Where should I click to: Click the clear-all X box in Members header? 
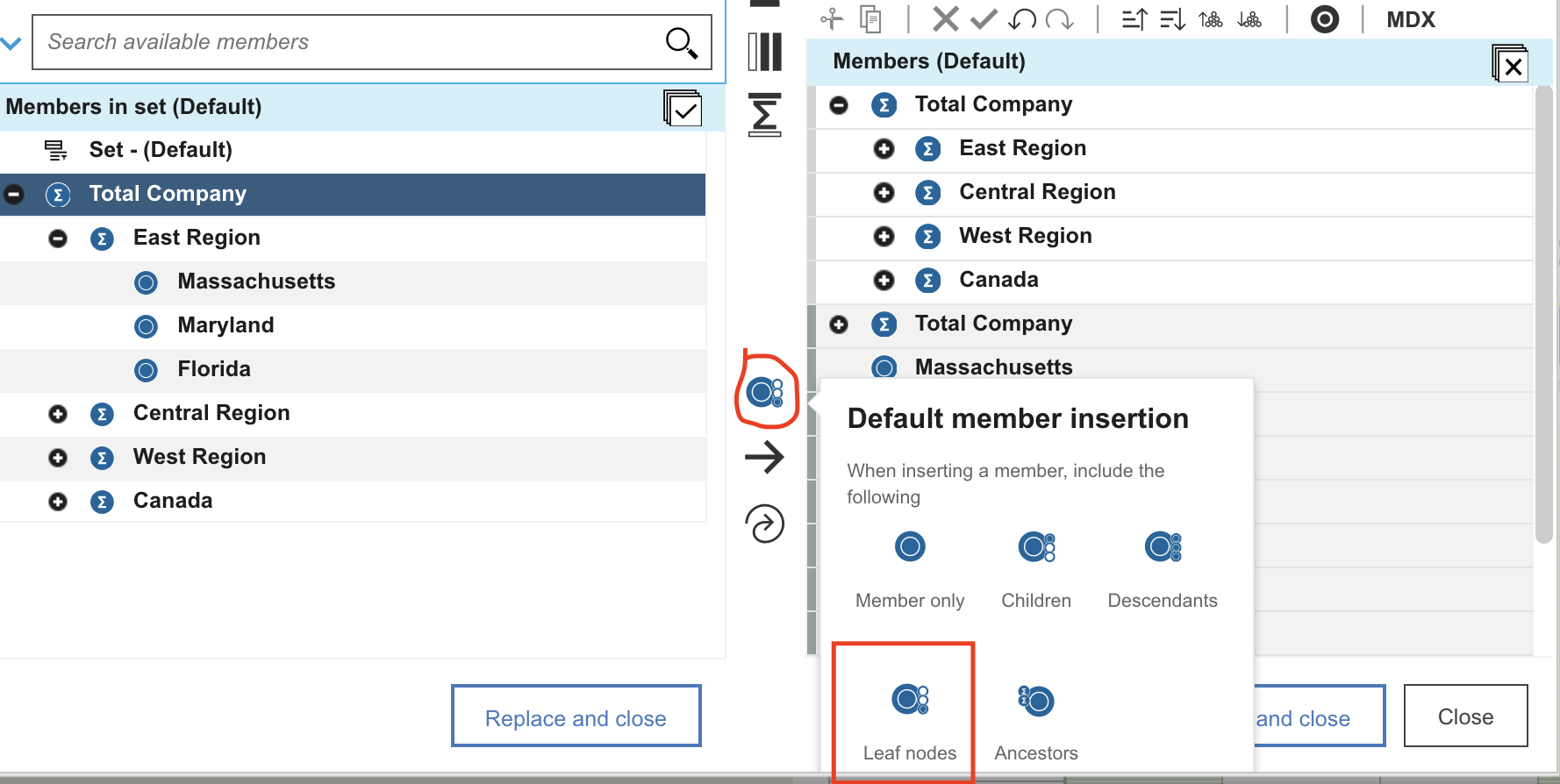coord(1510,64)
